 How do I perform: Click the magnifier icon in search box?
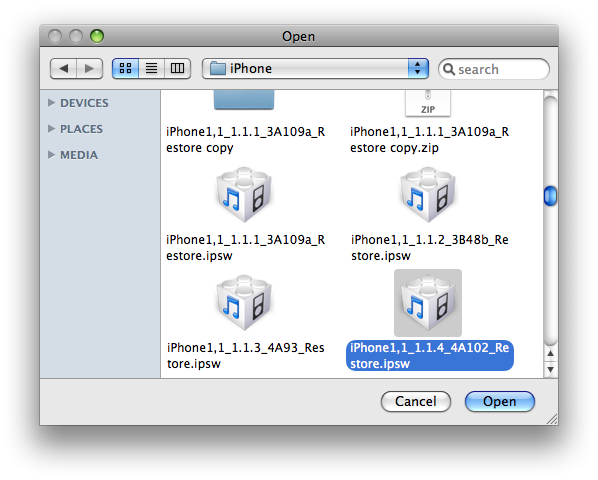tap(449, 69)
